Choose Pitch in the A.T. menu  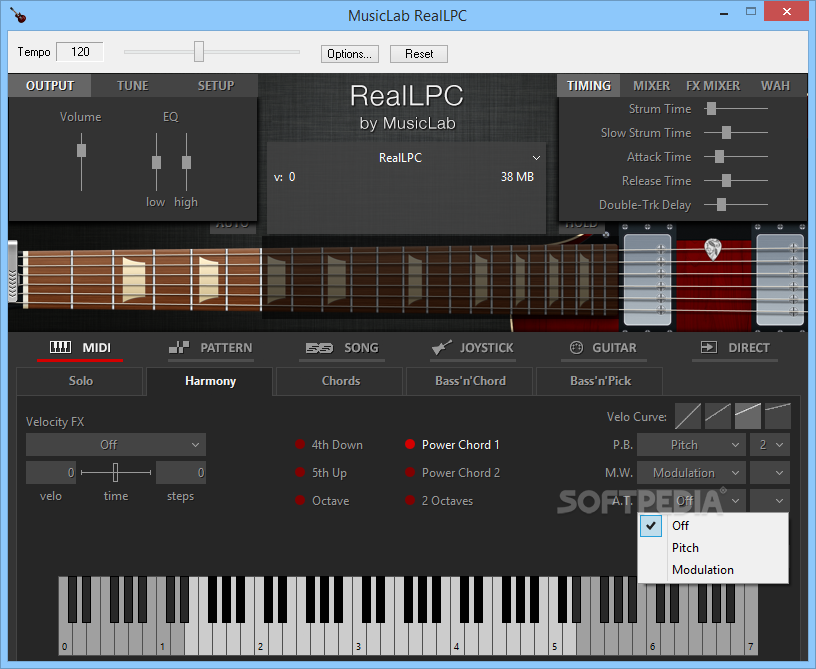713,548
